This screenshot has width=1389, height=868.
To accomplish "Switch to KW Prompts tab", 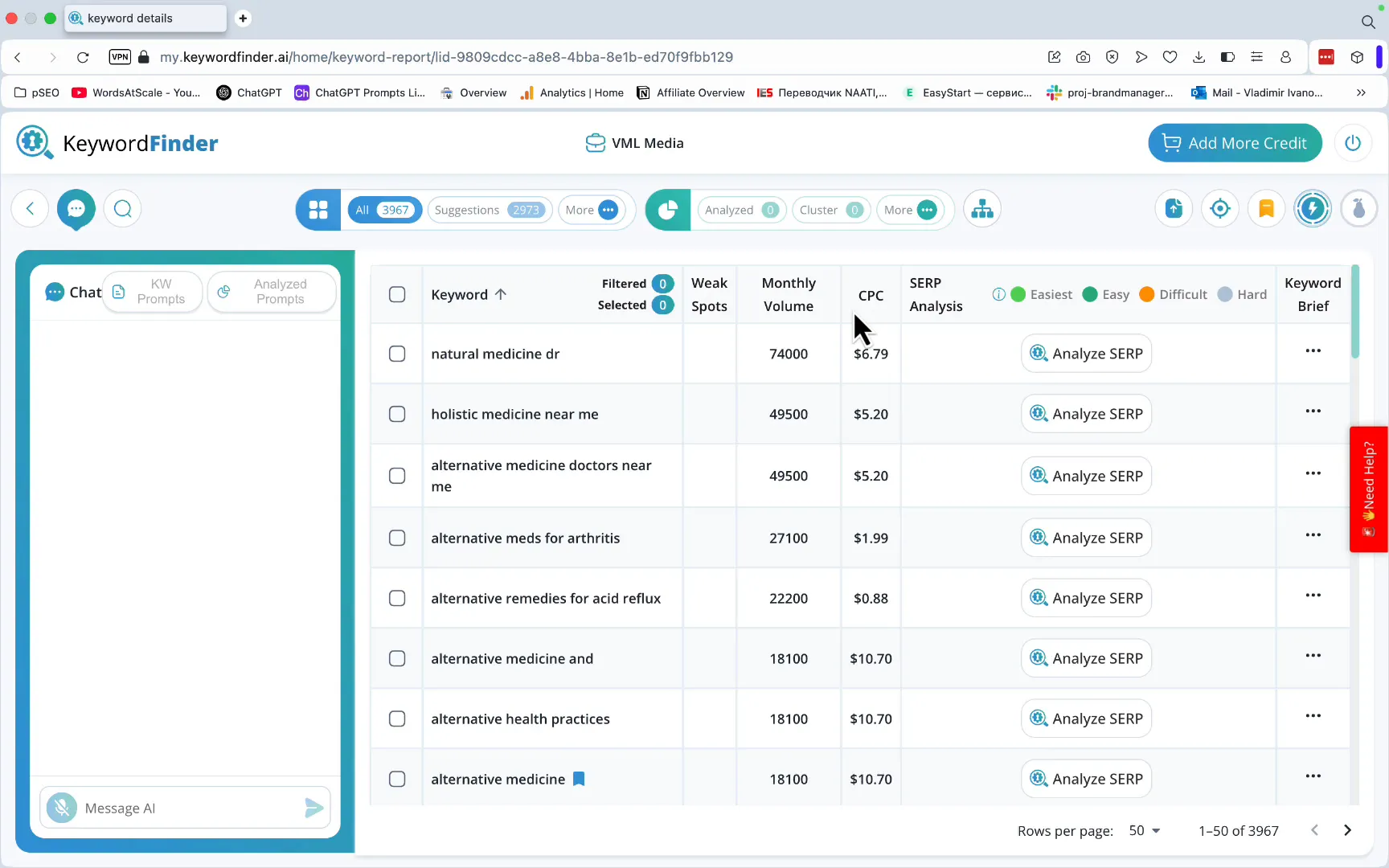I will (153, 292).
